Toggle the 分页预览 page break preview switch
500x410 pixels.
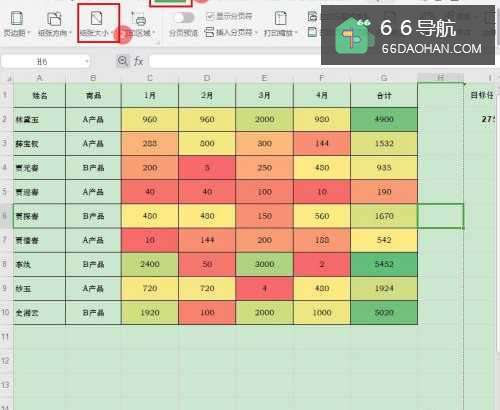click(184, 17)
